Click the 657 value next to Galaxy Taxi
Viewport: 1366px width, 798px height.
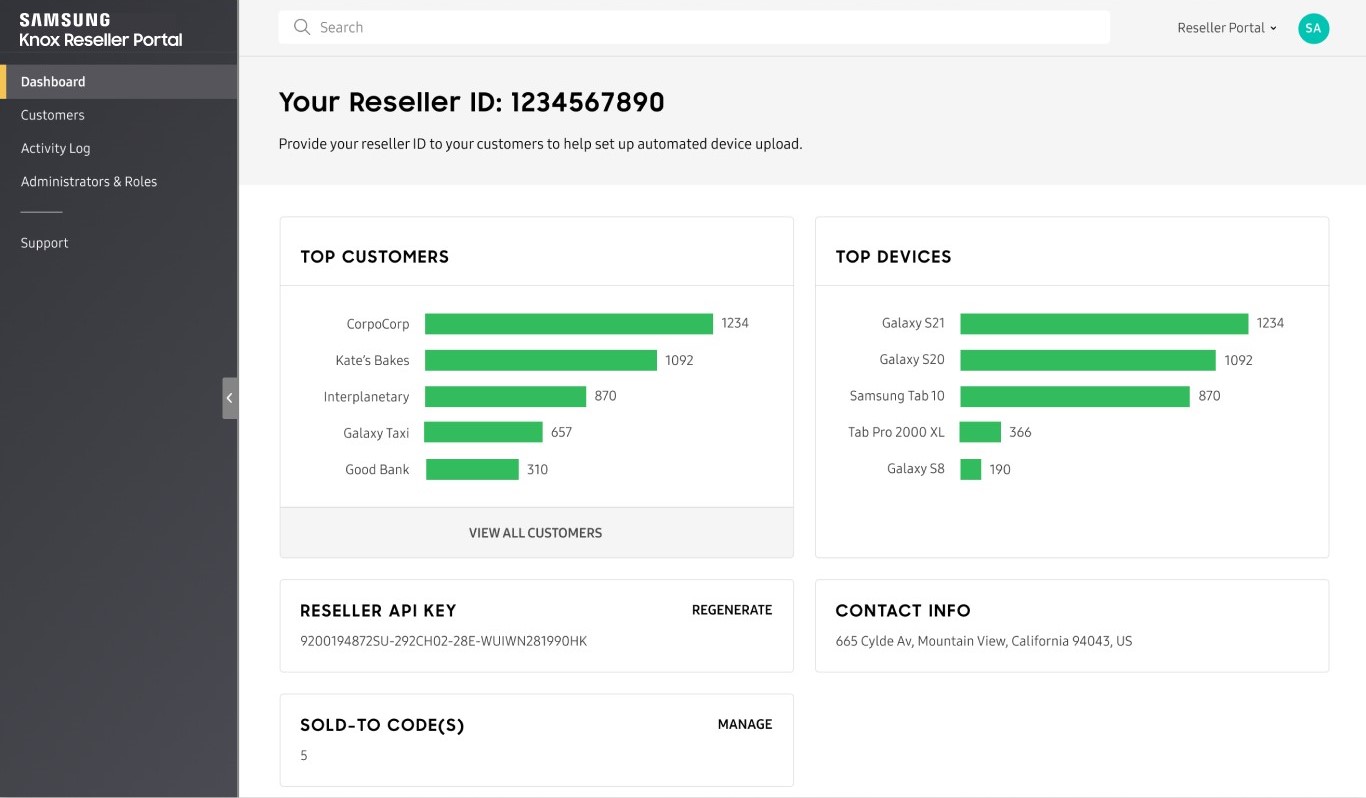coord(561,432)
